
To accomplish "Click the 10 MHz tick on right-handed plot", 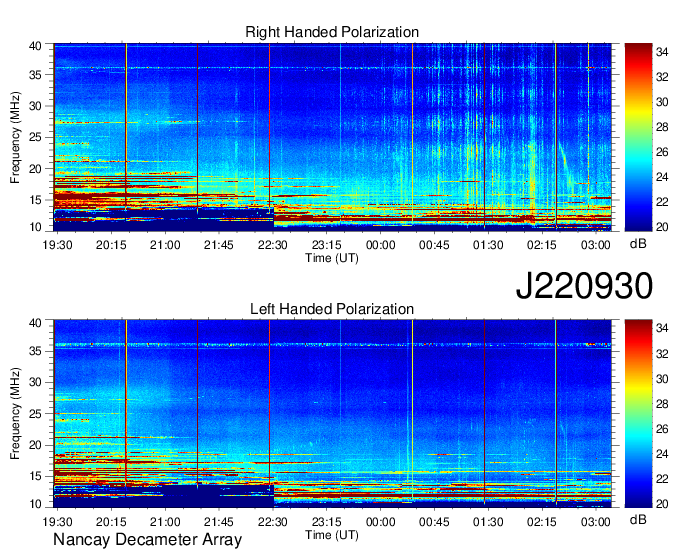I will tap(35, 227).
